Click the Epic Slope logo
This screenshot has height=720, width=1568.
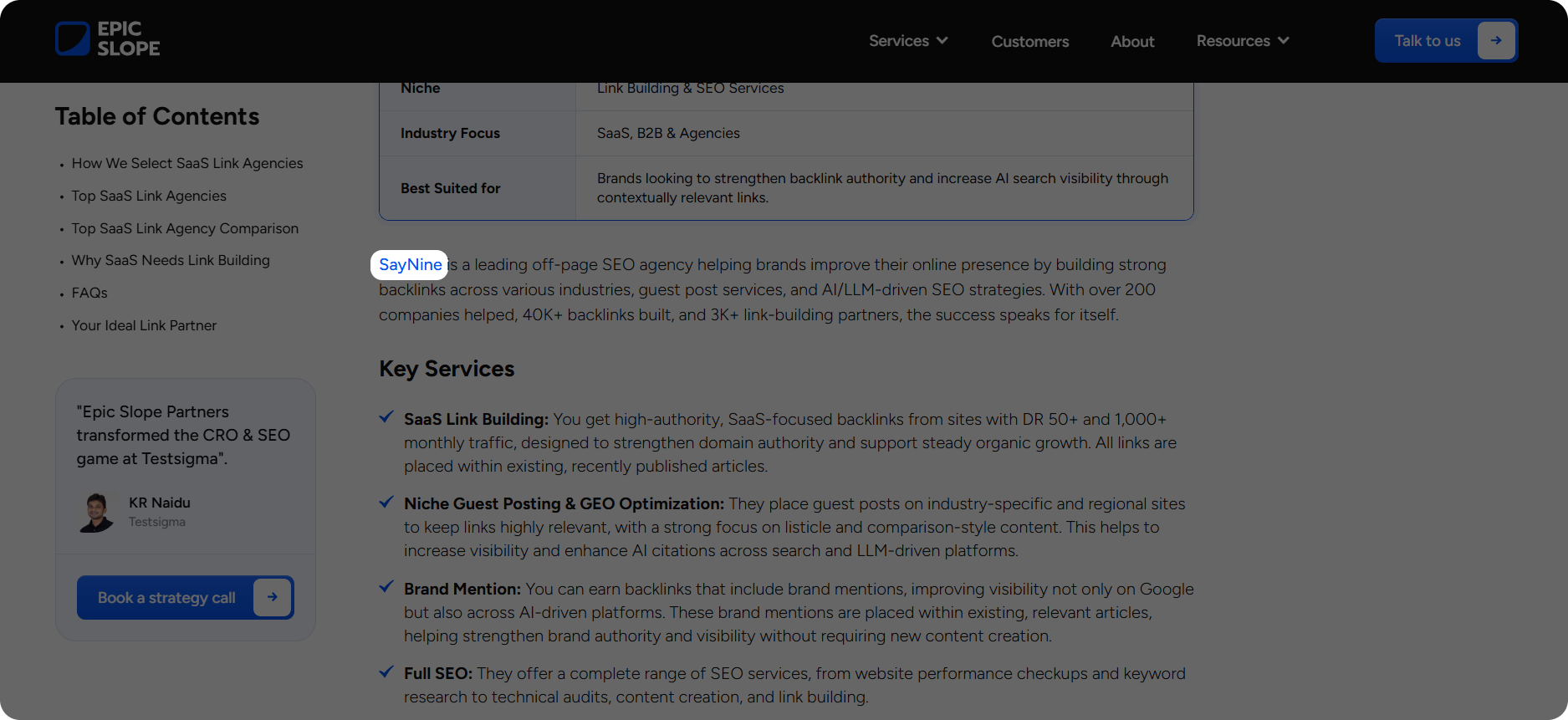point(107,39)
